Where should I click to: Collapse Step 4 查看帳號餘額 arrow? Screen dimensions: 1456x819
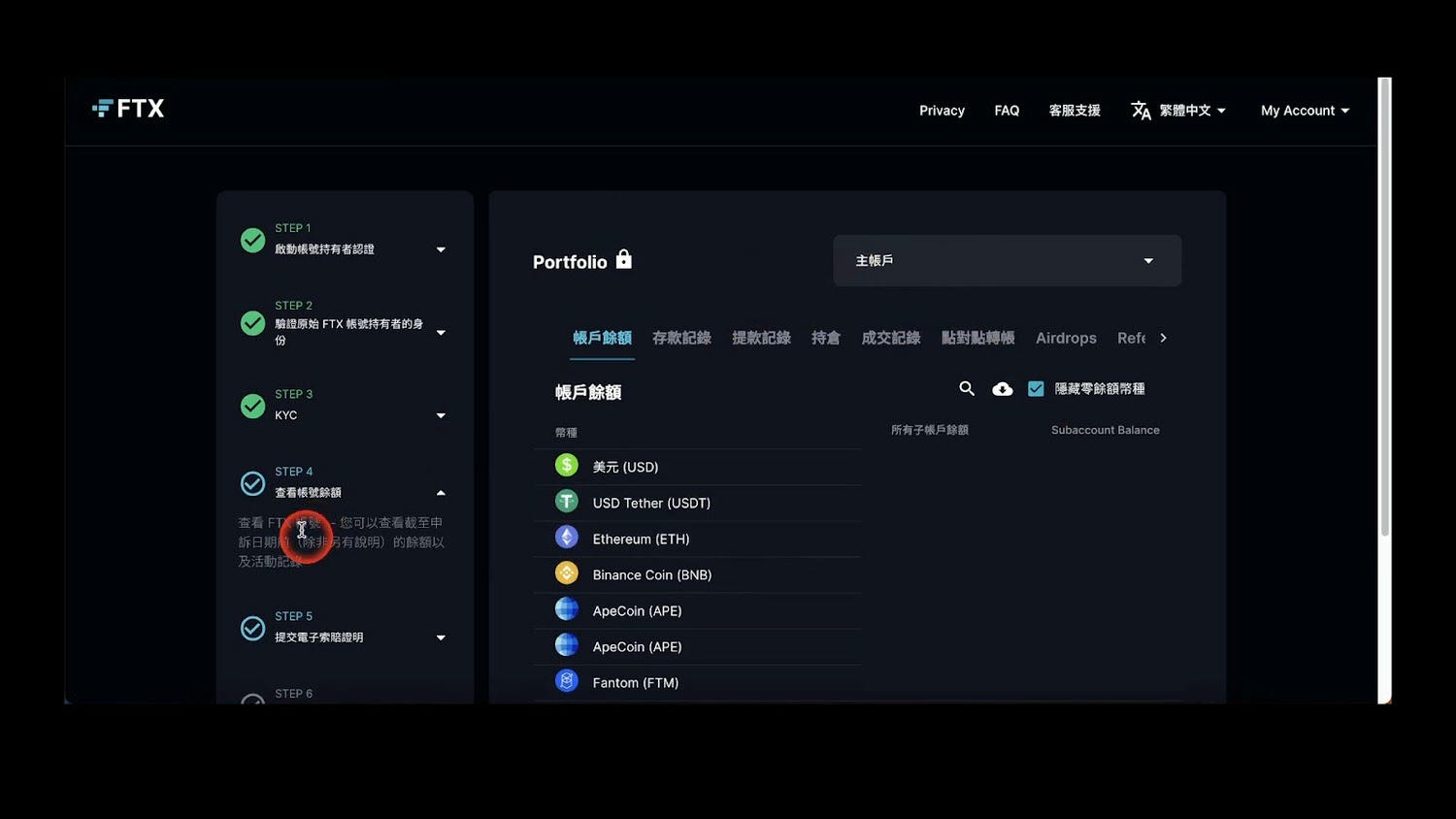(441, 493)
